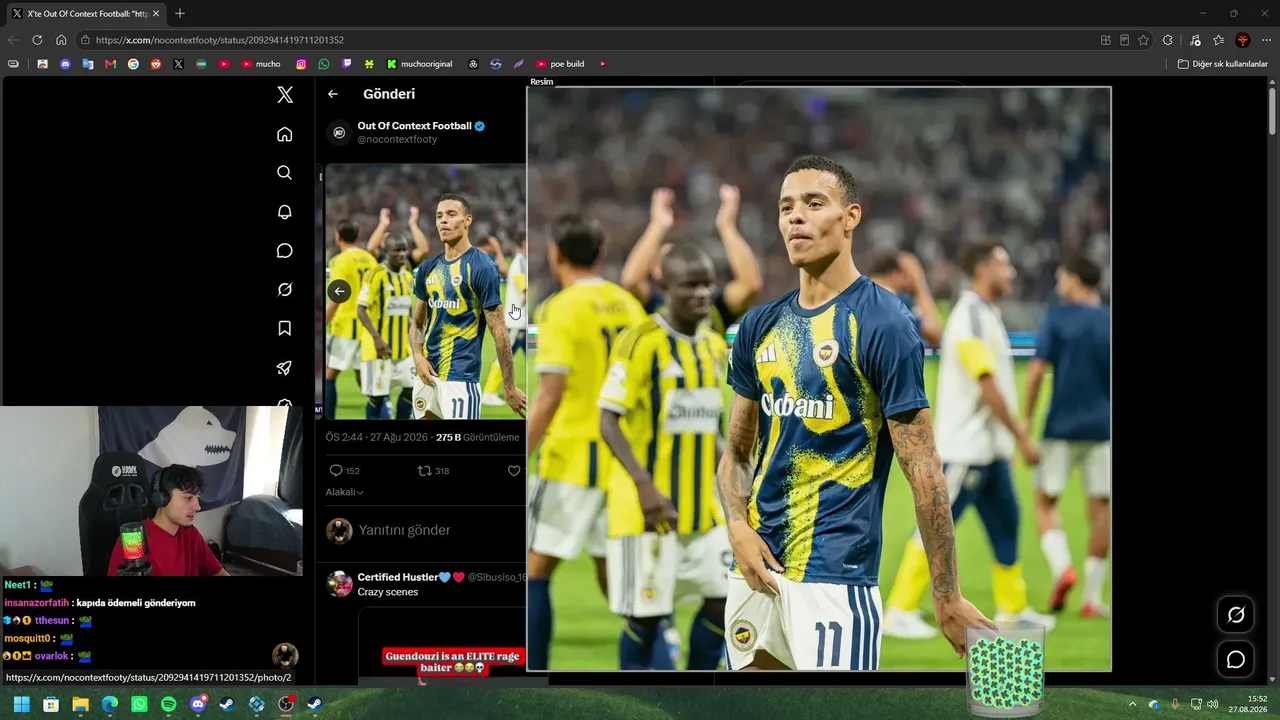The height and width of the screenshot is (720, 1280).
Task: Open Gmail bookmark in favorites bar
Action: 110,64
